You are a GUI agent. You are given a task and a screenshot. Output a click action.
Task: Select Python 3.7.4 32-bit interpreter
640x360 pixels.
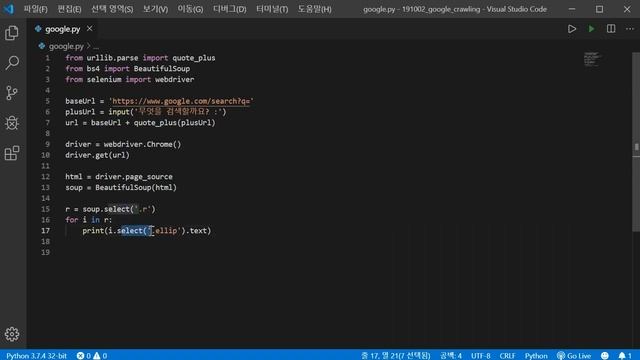(x=36, y=356)
